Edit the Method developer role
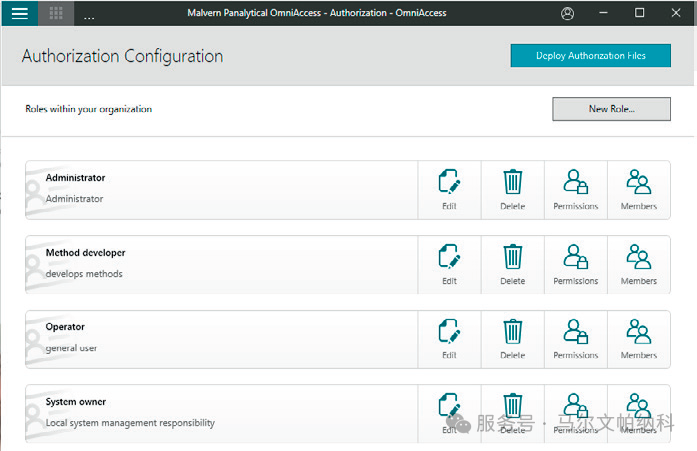 point(449,264)
